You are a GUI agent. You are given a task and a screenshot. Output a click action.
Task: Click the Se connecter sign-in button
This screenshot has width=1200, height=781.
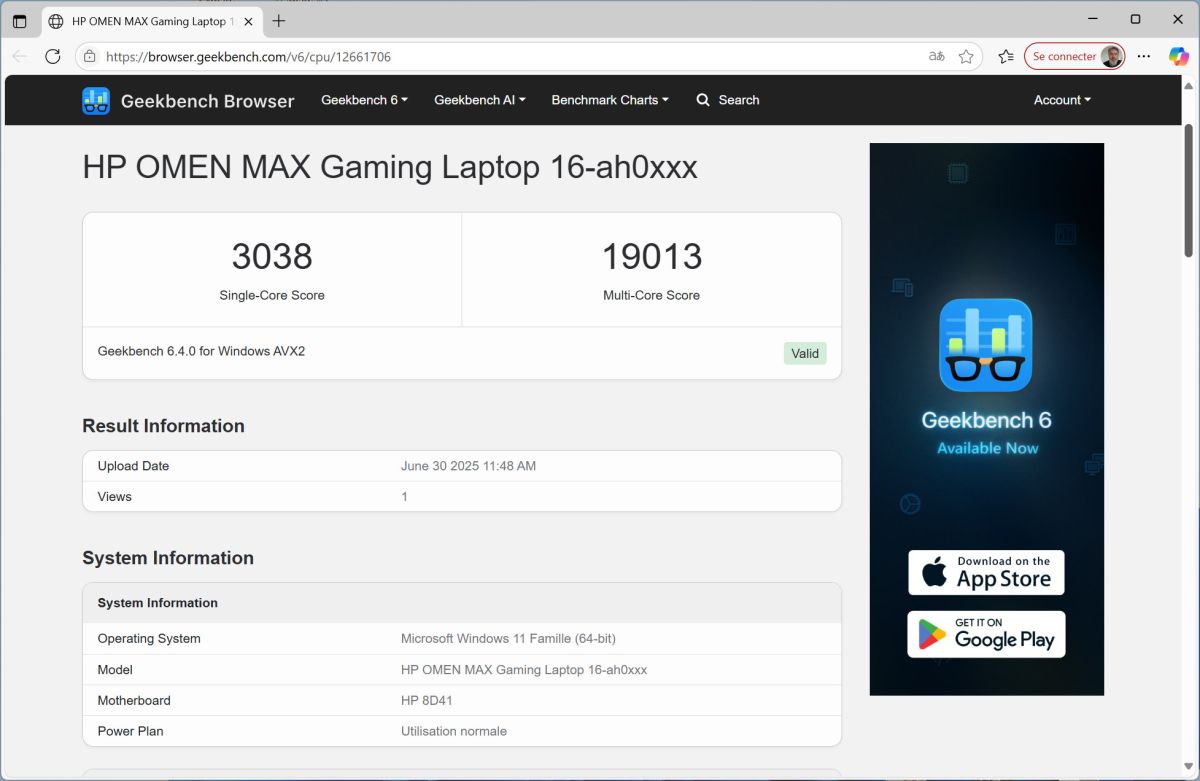[x=1074, y=57]
